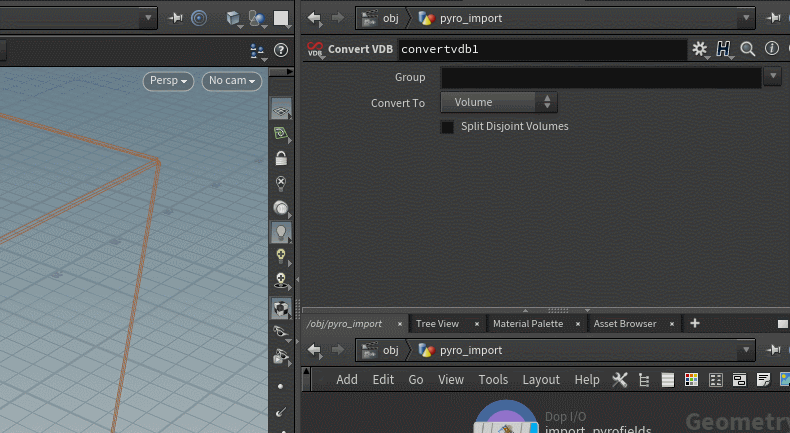Open the network Tools menu
This screenshot has height=433, width=790.
493,380
